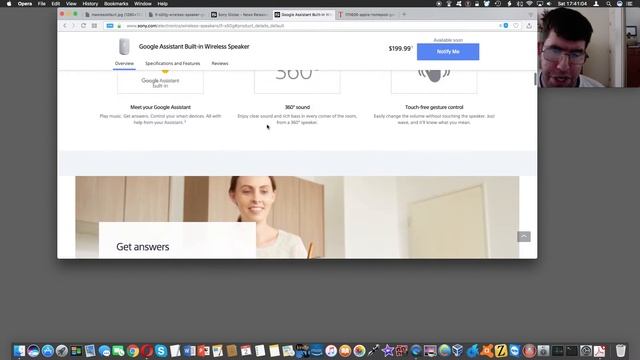Click the speaker product thumbnail image

click(x=124, y=47)
